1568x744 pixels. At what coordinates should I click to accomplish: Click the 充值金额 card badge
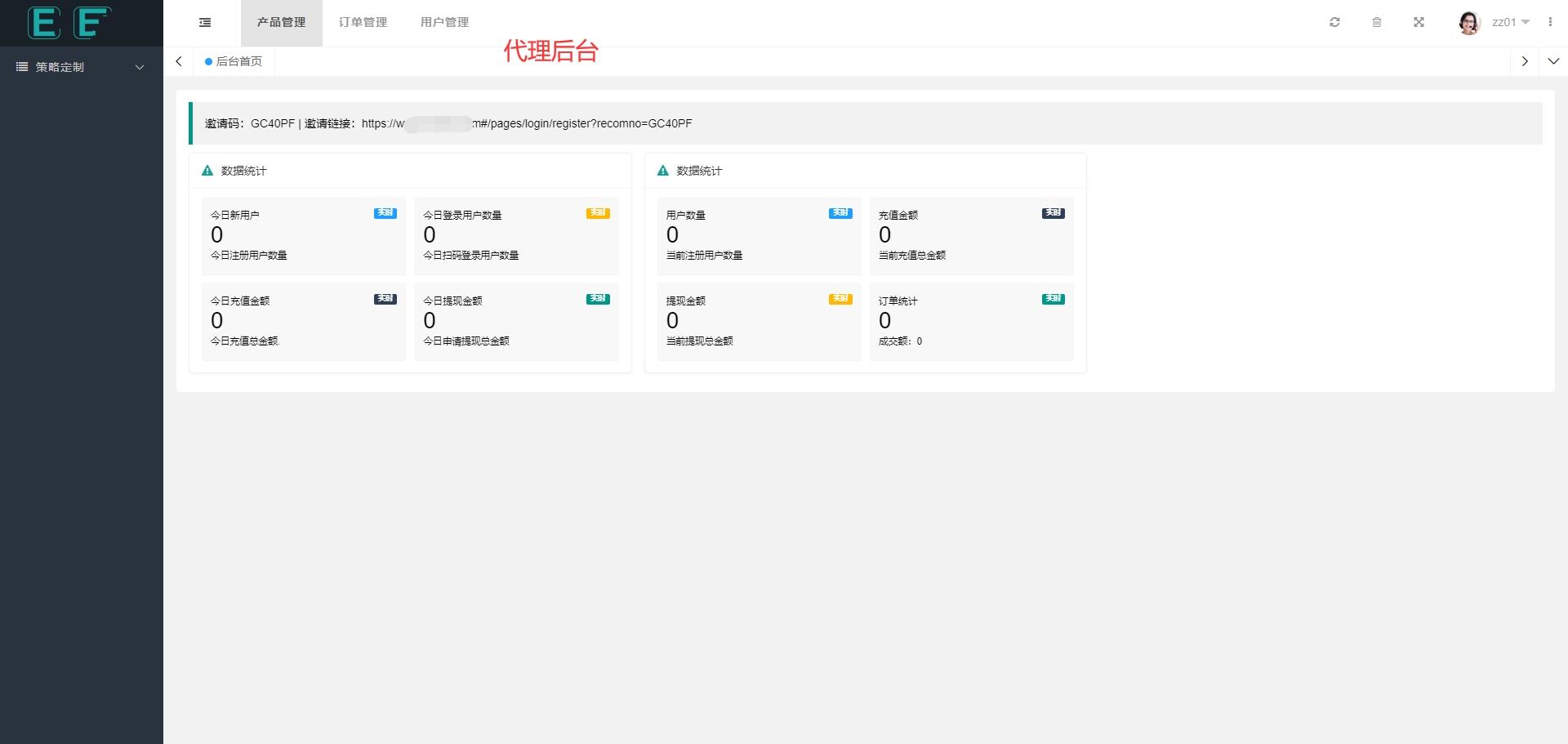pos(1053,213)
